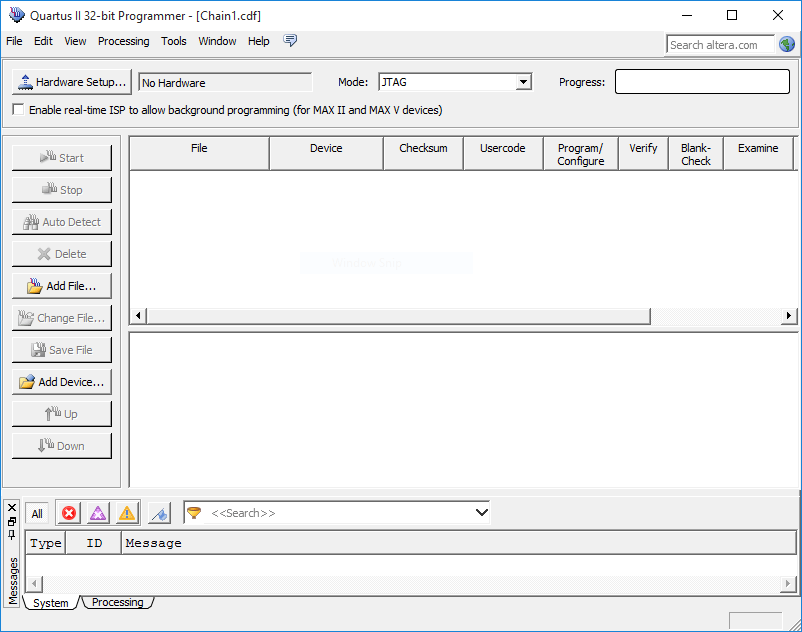Open the Help menu
Screen dimensions: 802x632
click(x=259, y=41)
